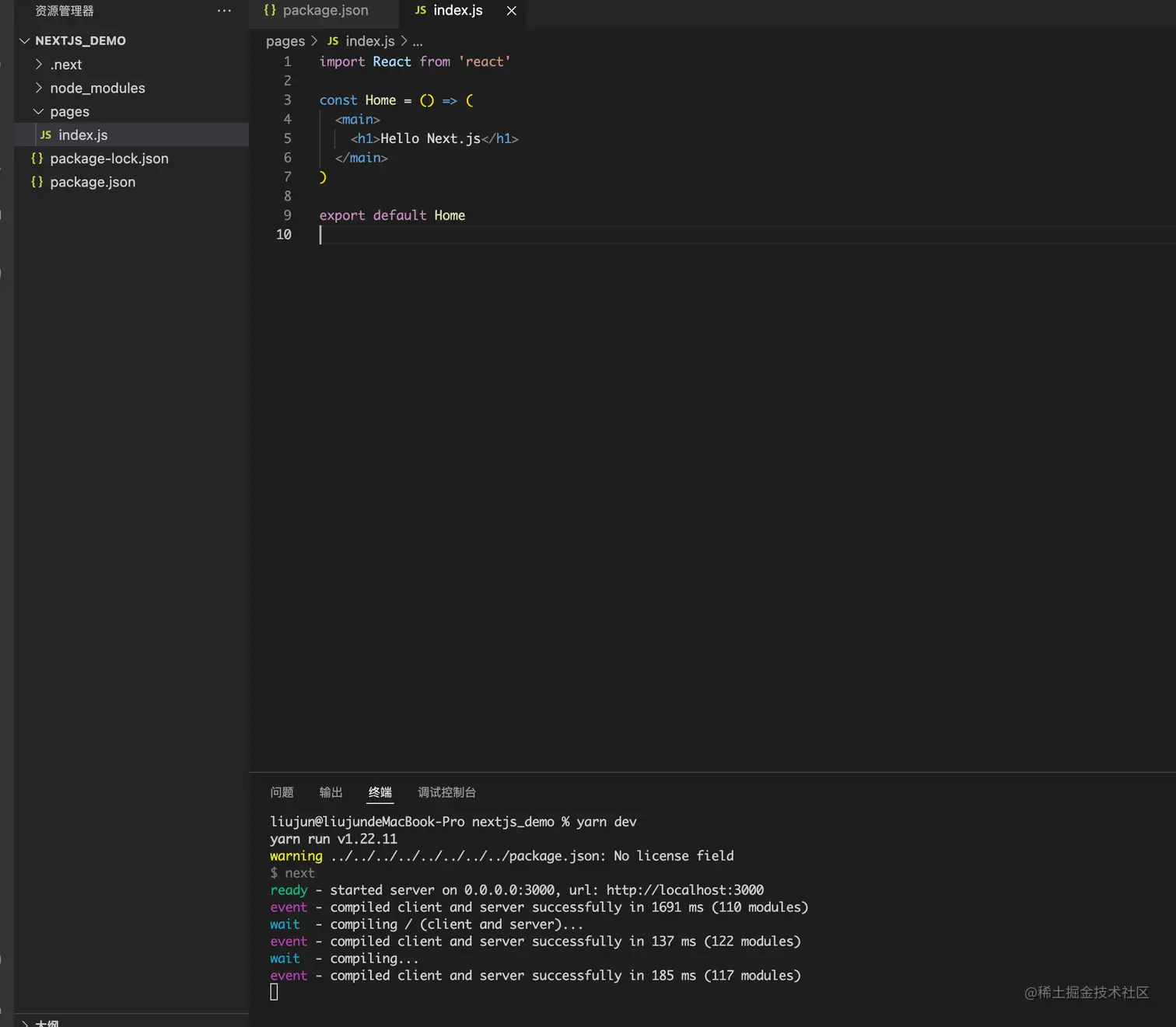Open the explorer more actions ellipsis menu
Screen dimensions: 1176x1027
pos(224,11)
